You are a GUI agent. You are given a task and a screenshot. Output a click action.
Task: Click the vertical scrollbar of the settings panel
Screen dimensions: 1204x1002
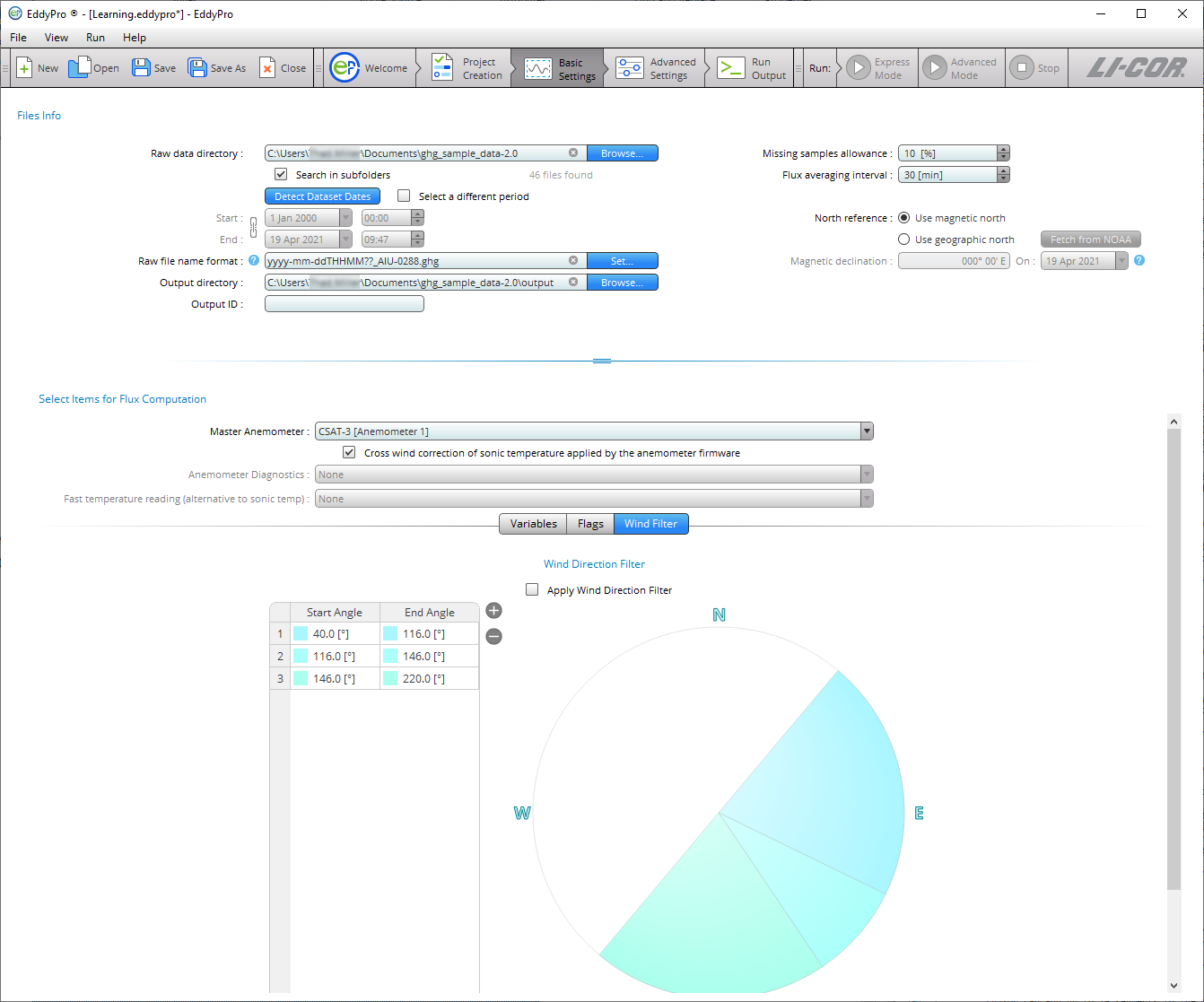[x=1173, y=659]
